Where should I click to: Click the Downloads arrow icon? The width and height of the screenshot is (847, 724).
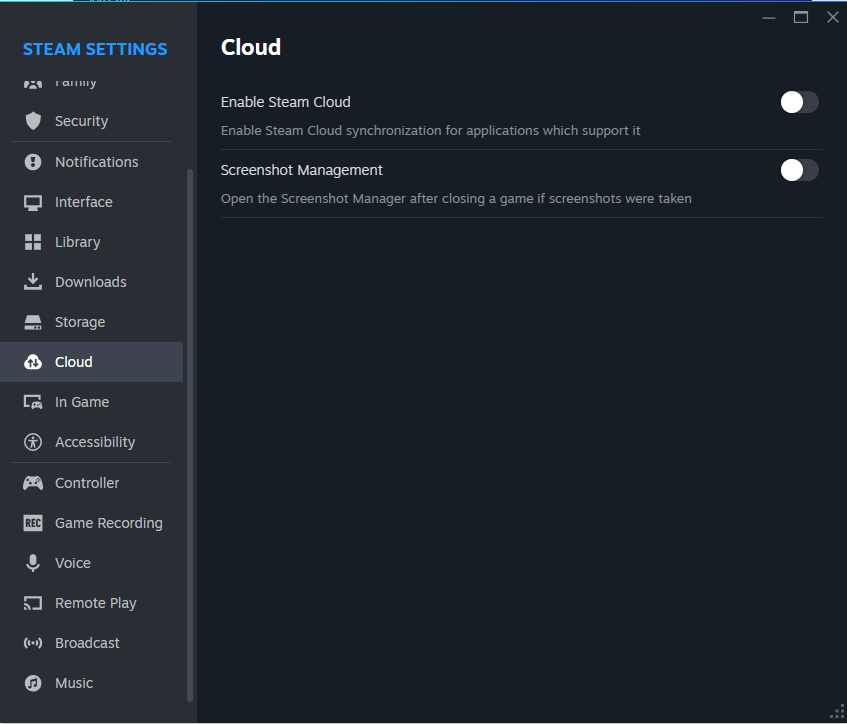(x=33, y=282)
